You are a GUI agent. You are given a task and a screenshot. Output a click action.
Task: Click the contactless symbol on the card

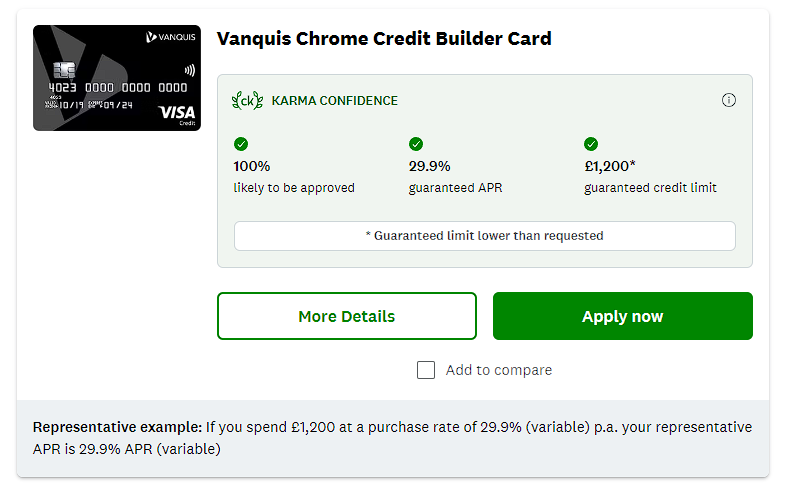[x=189, y=71]
